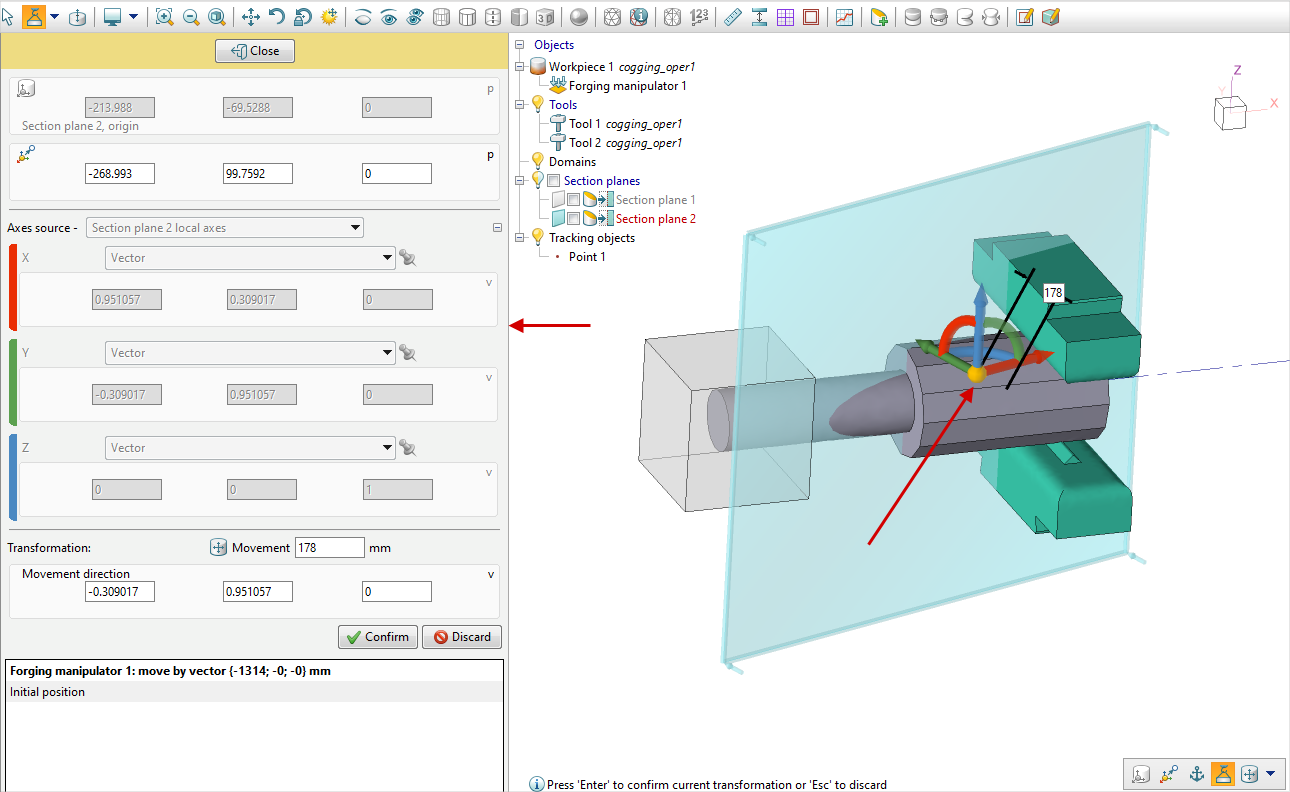This screenshot has width=1290, height=792.
Task: Click the zoom in magnifier icon
Action: (164, 17)
